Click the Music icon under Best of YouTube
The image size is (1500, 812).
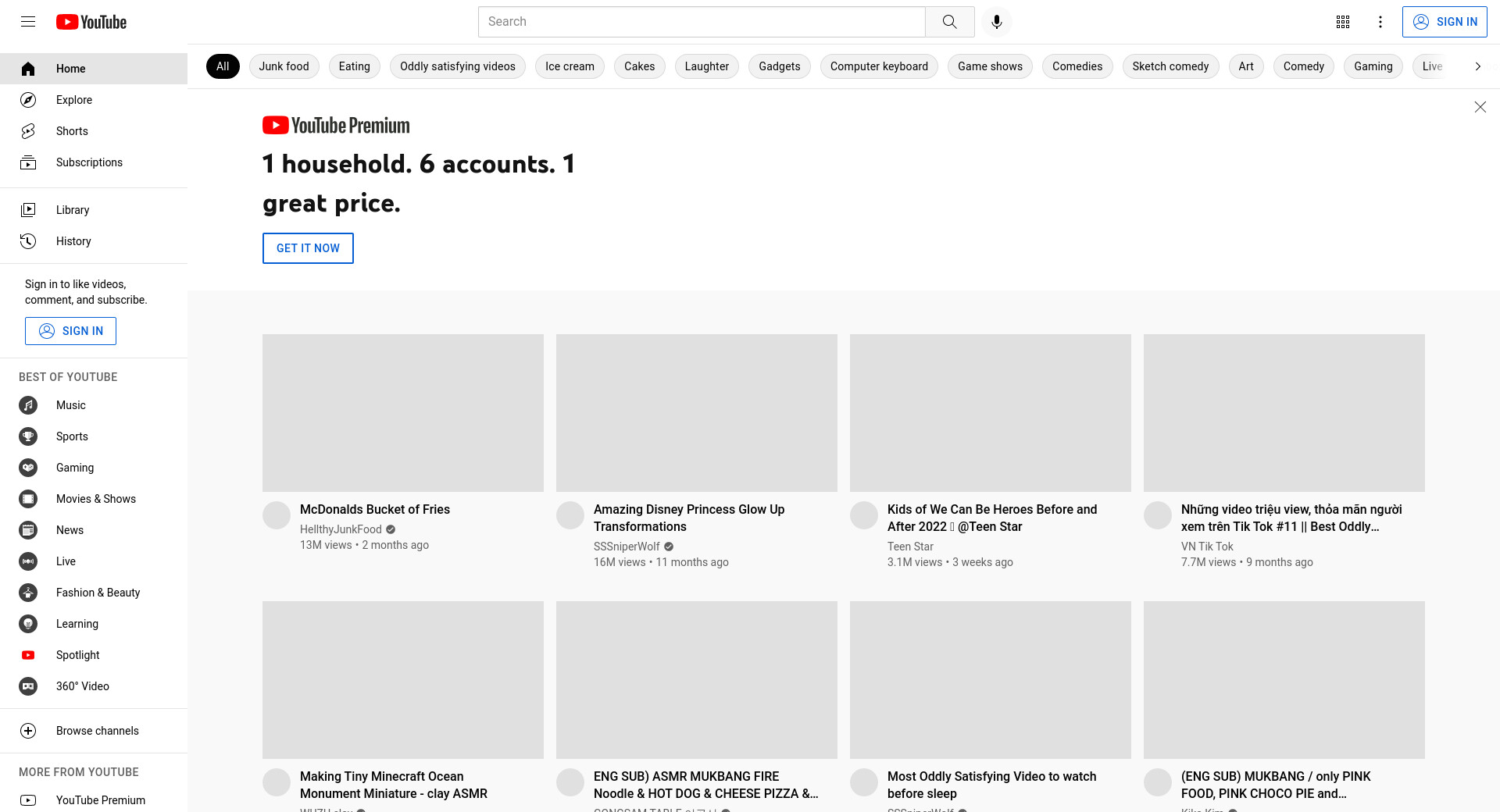click(28, 405)
